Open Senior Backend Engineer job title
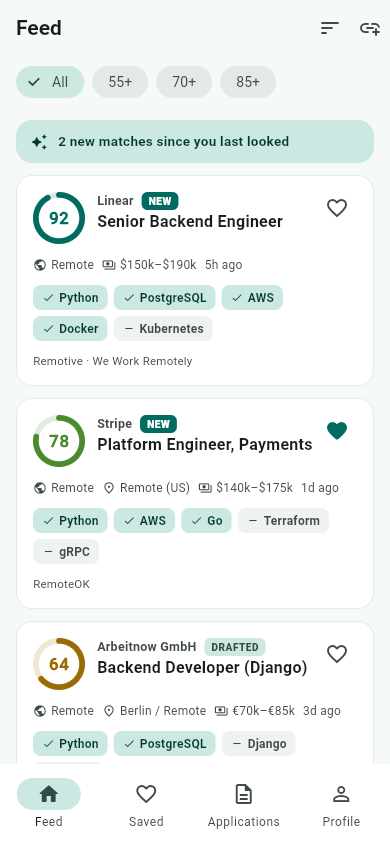Viewport: 390px width, 844px height. (x=190, y=221)
